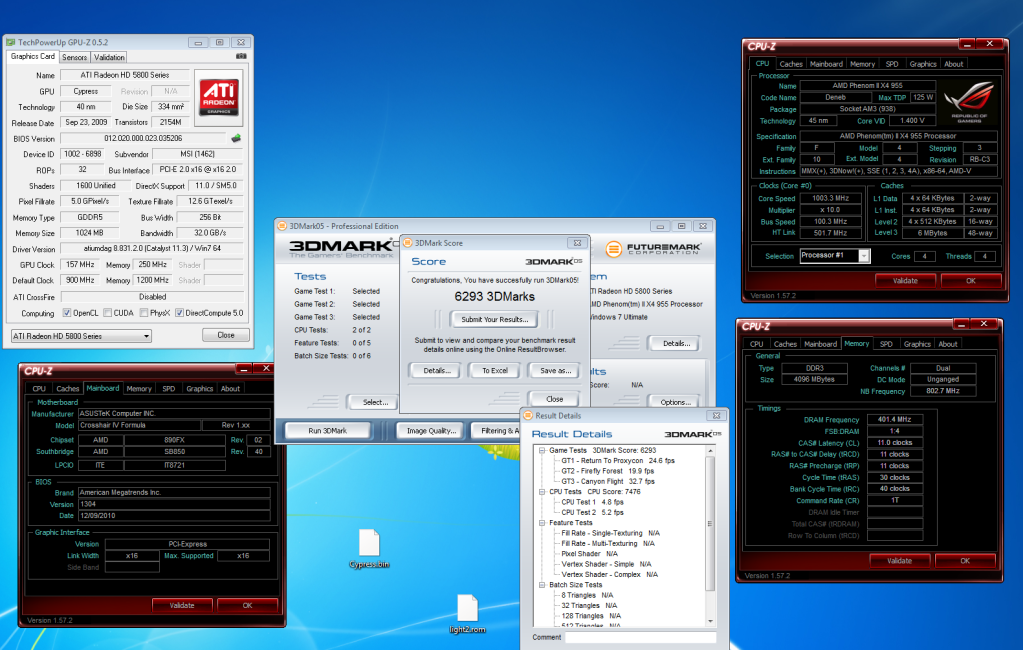Collapse the Game Tests tree node

[541, 450]
